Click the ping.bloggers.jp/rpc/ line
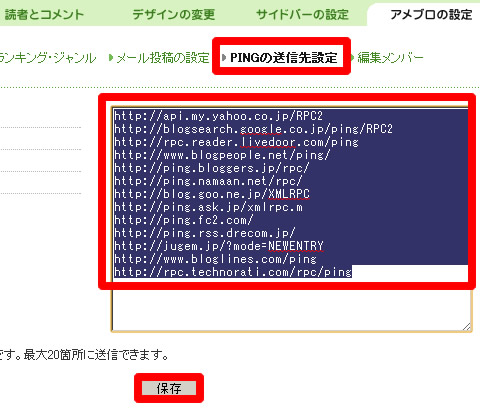The height and width of the screenshot is (408, 480). point(212,168)
